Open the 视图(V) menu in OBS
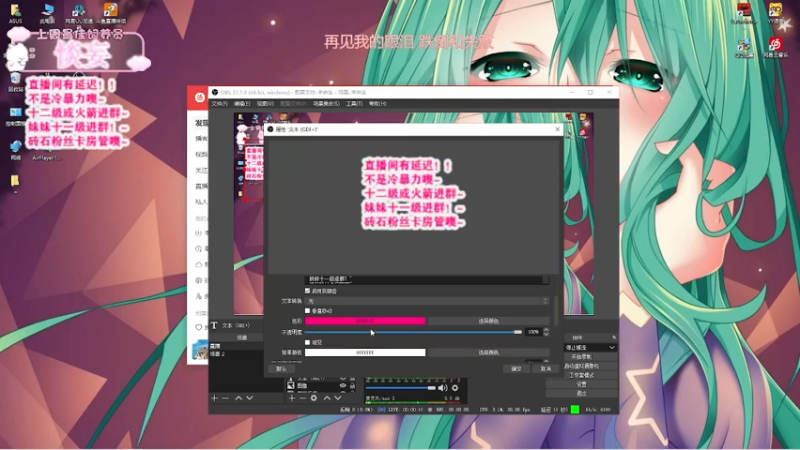Viewport: 800px width, 450px height. (265, 104)
